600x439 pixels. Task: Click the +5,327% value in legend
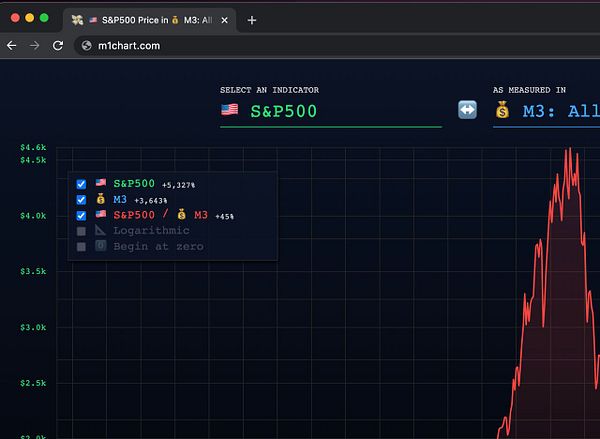[x=178, y=185]
